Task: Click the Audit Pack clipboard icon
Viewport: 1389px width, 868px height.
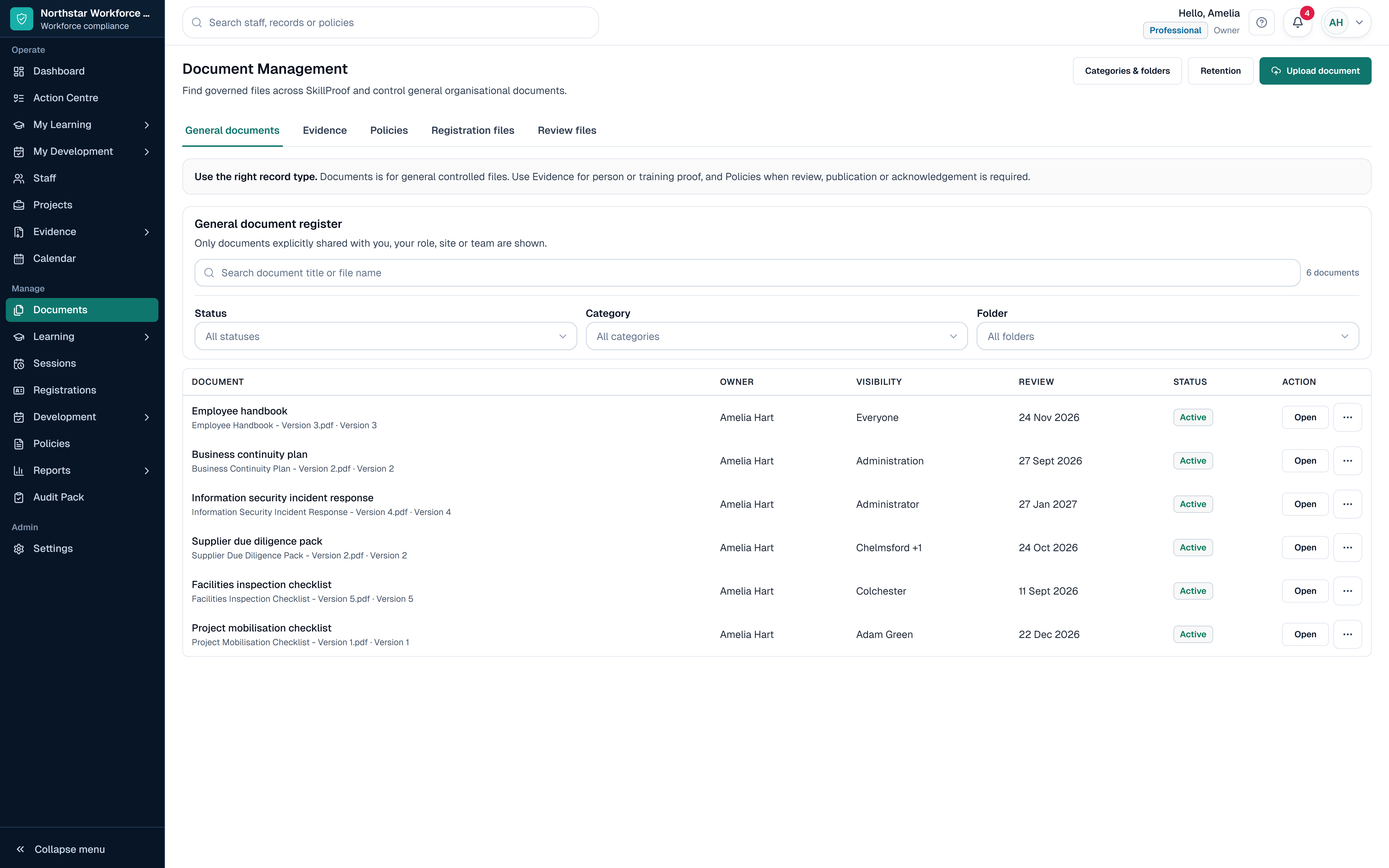Action: [19, 497]
